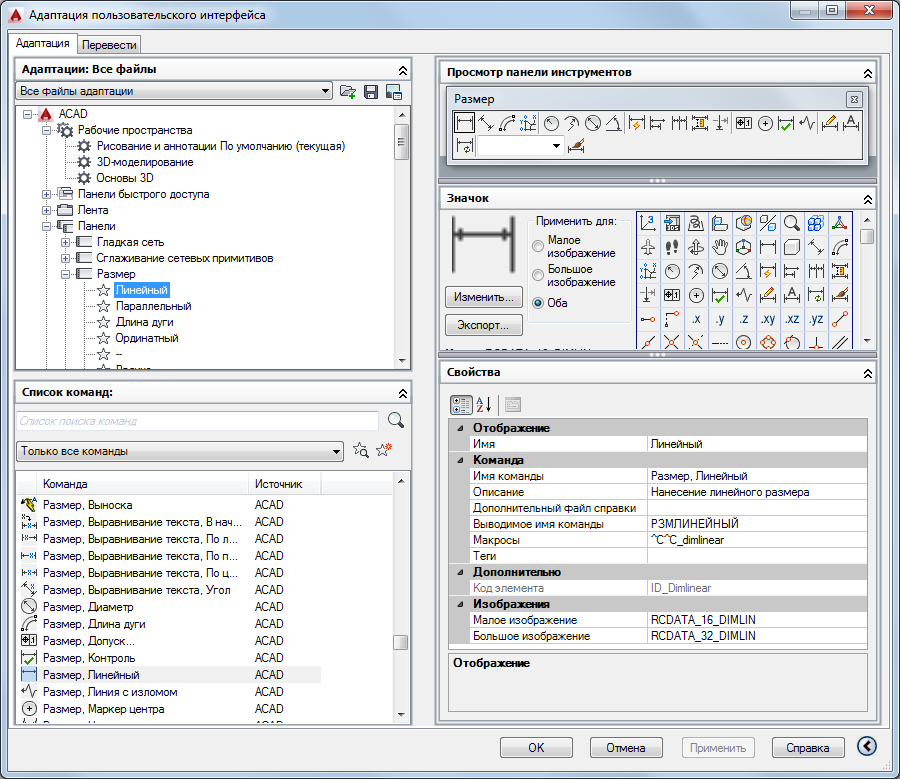Collapse the Команда property category triangle
The height and width of the screenshot is (779, 900).
(460, 460)
